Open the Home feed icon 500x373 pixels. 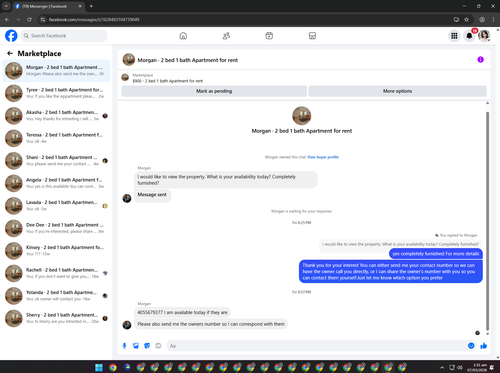coord(183,36)
